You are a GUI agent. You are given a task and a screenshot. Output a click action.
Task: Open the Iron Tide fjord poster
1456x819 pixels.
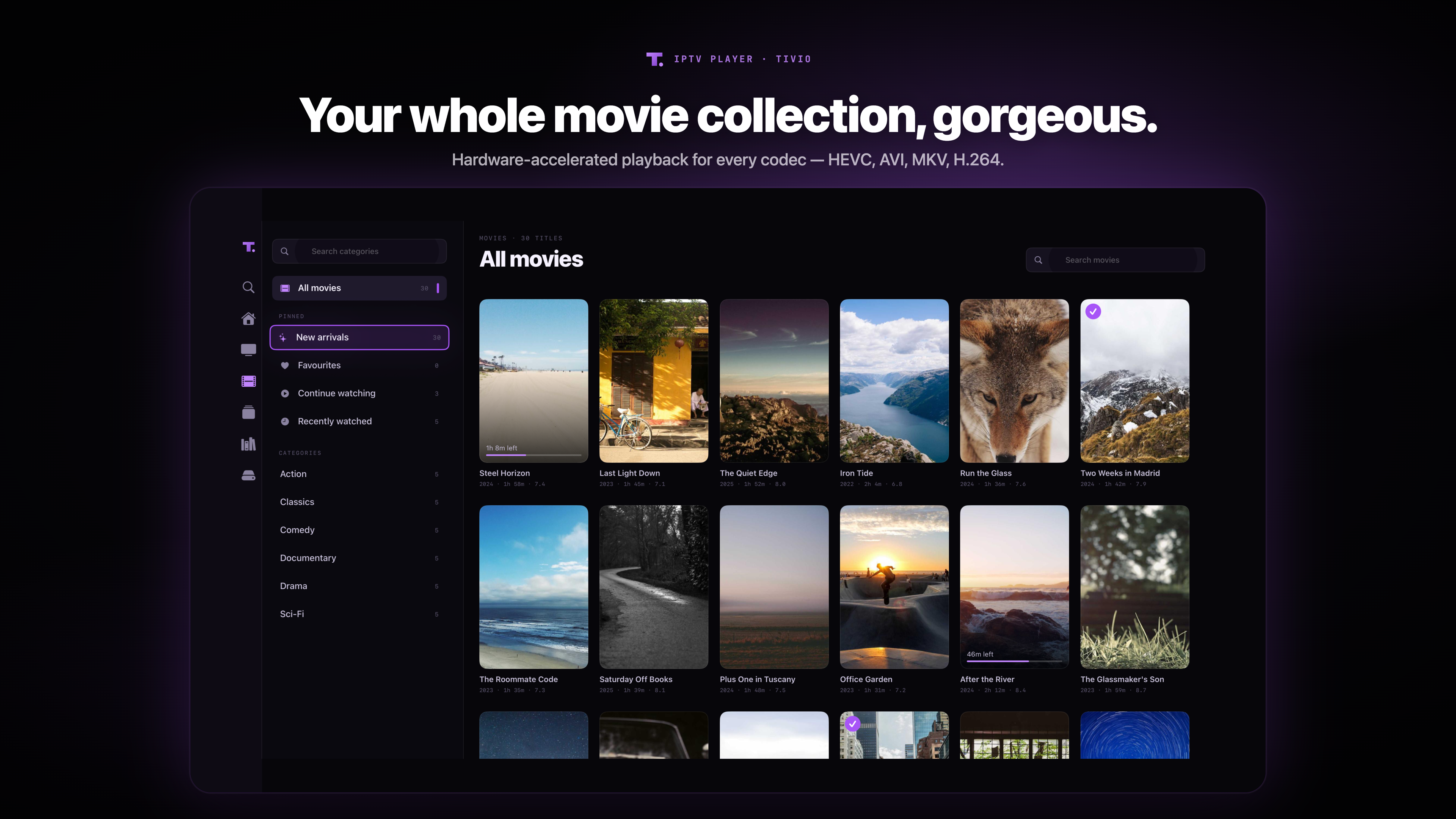tap(894, 380)
